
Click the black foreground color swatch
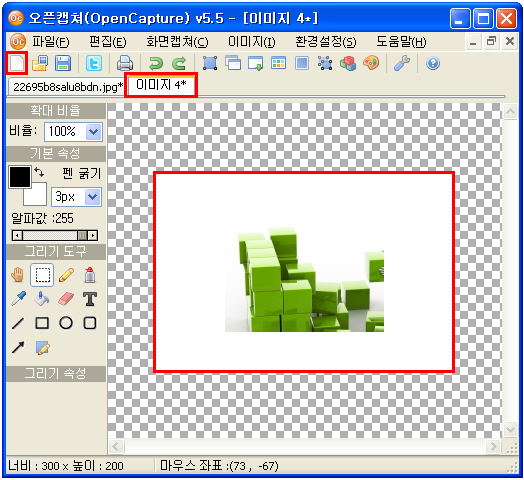[20, 177]
